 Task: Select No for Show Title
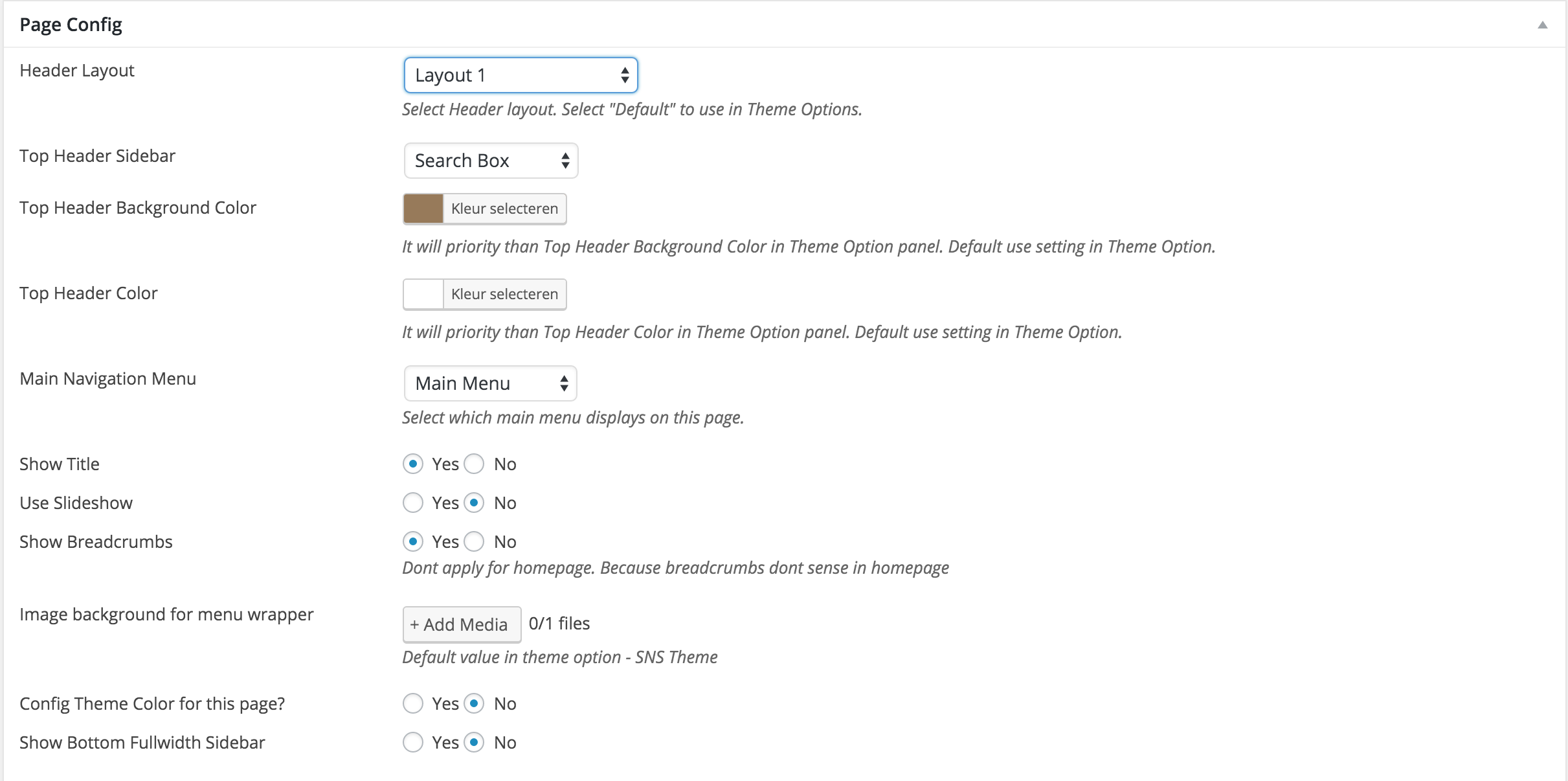pyautogui.click(x=474, y=464)
